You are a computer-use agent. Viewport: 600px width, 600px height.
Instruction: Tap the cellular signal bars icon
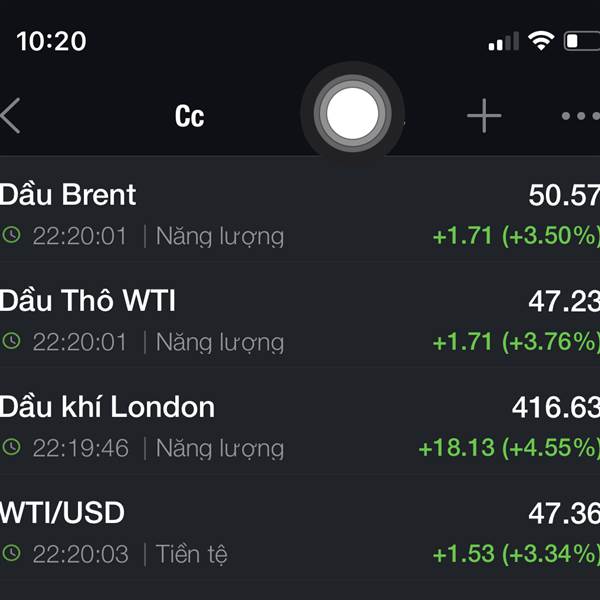coord(504,41)
